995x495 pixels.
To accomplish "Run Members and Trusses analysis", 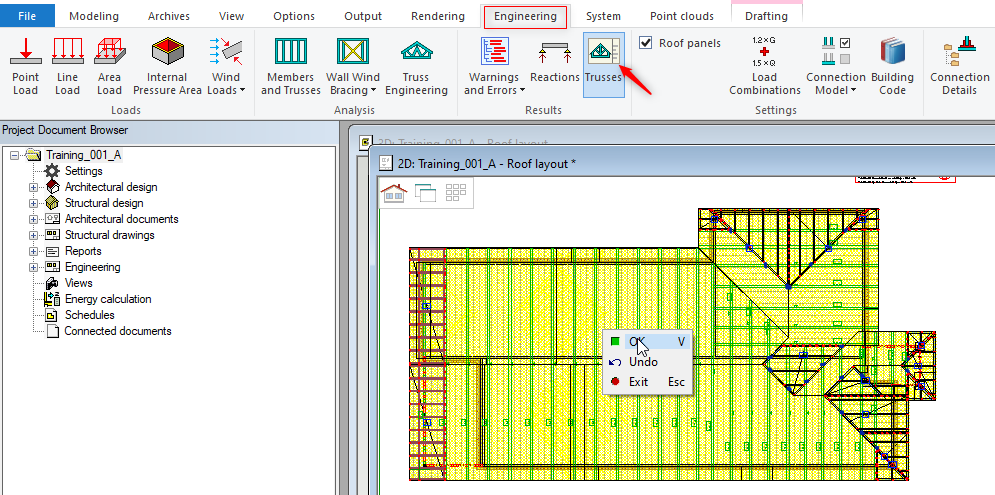I will click(290, 66).
